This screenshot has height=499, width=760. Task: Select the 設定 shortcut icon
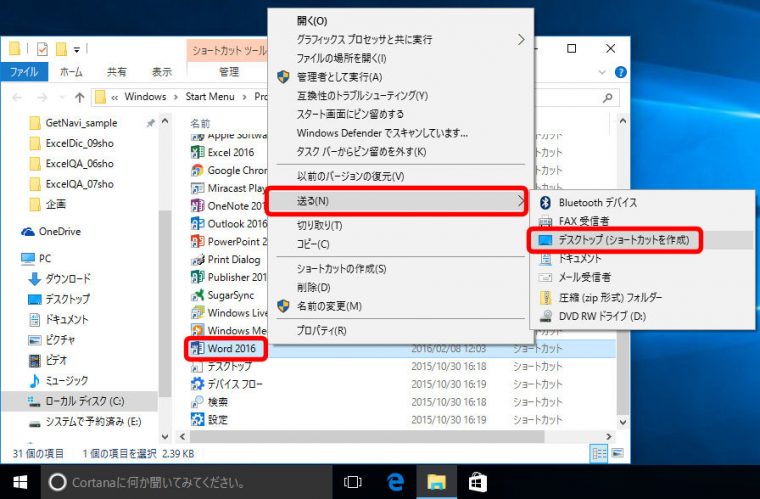point(197,420)
